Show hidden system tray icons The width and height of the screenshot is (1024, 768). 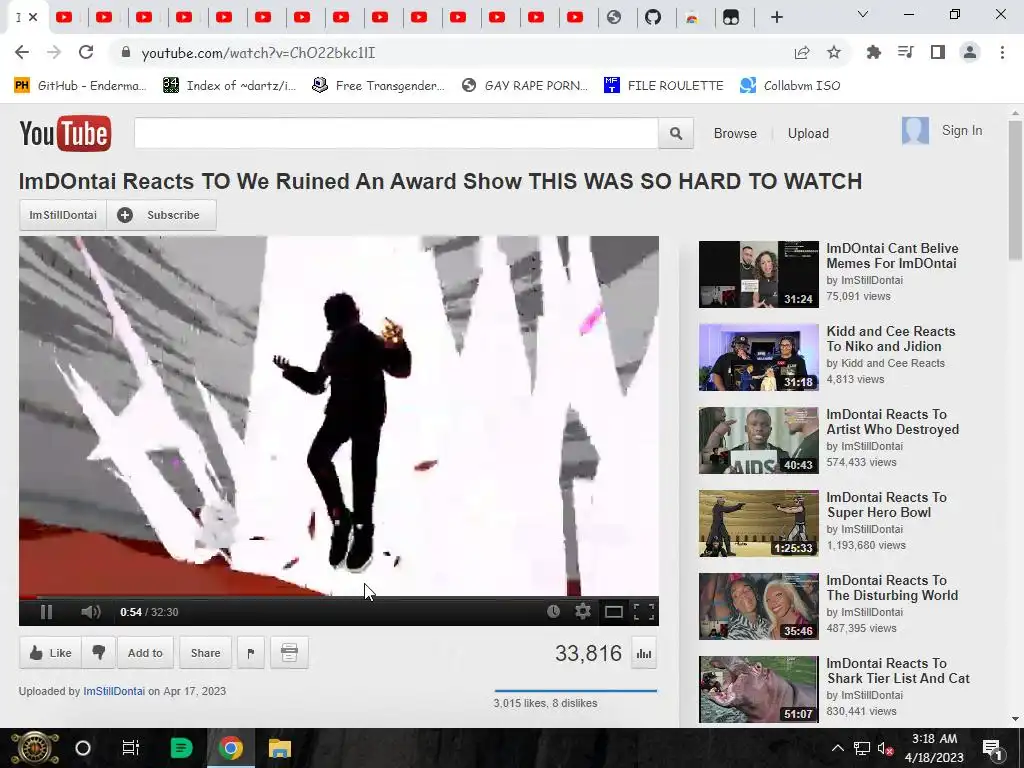click(837, 748)
